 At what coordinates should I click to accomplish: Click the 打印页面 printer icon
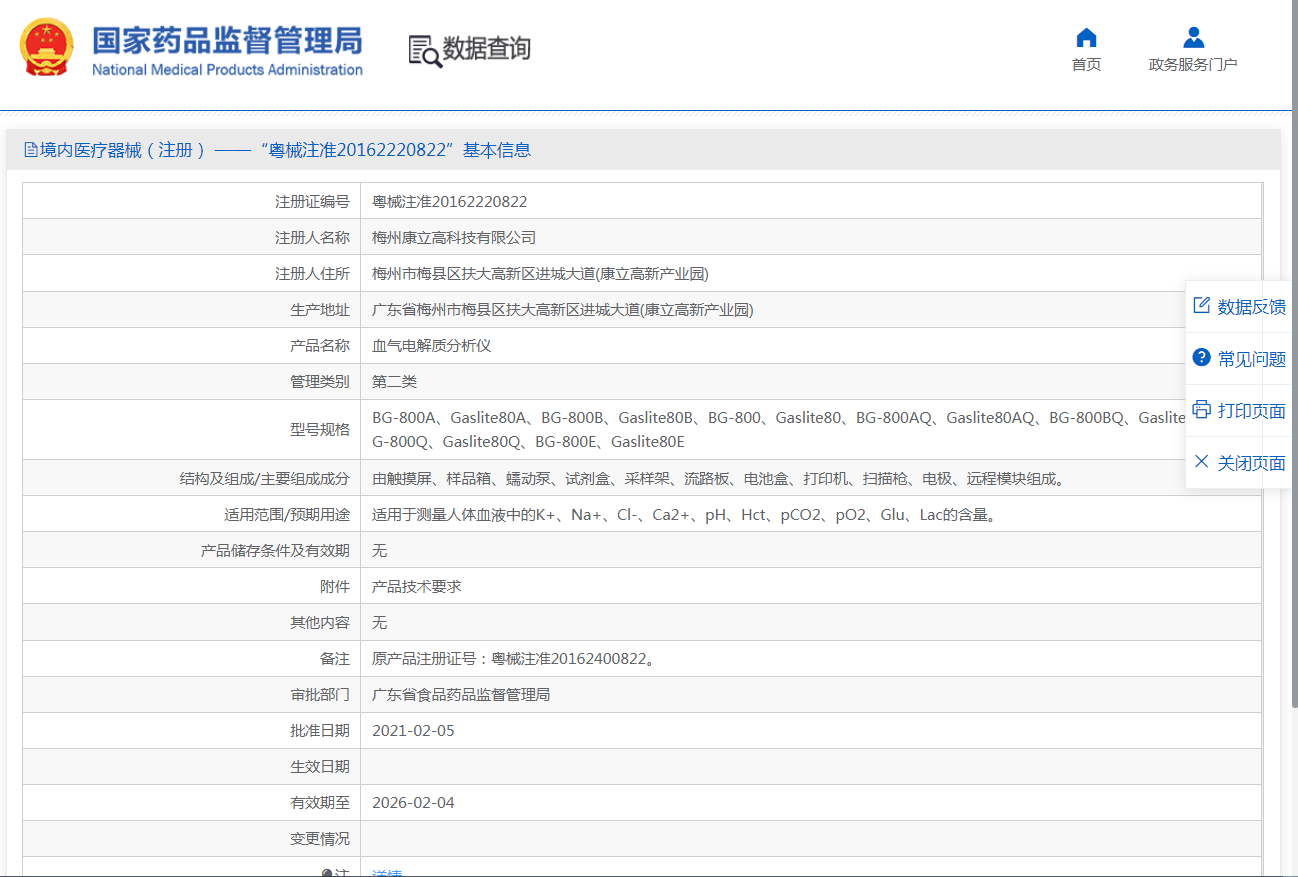[1202, 410]
